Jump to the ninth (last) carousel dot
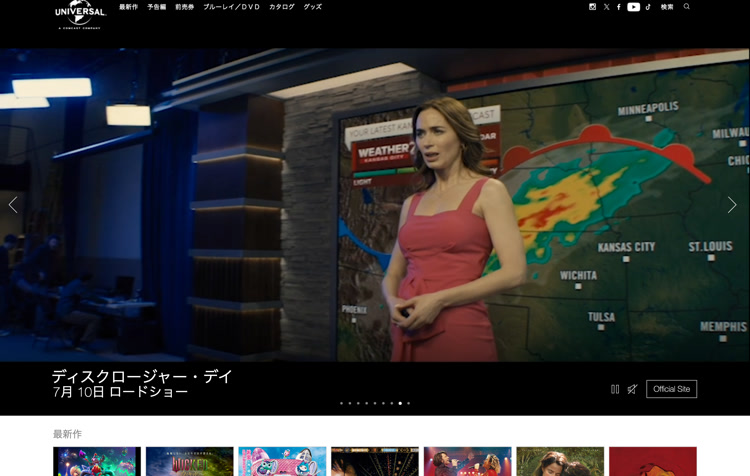The width and height of the screenshot is (750, 476). coord(408,403)
